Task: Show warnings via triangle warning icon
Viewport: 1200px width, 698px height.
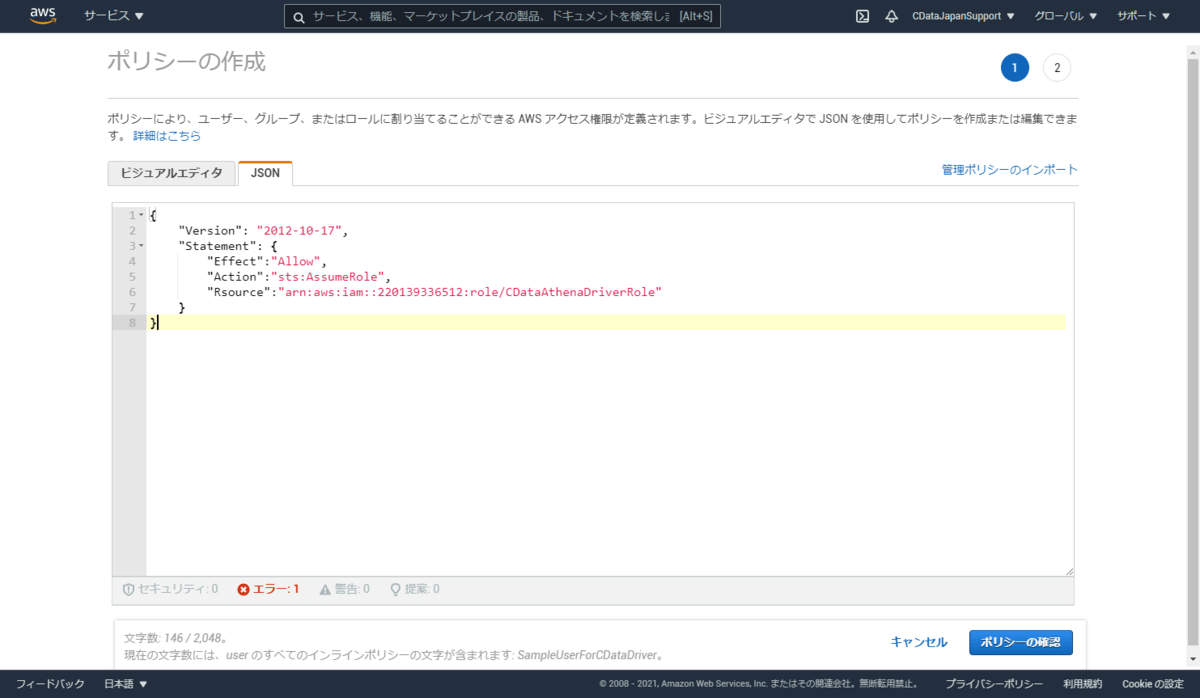Action: (325, 589)
